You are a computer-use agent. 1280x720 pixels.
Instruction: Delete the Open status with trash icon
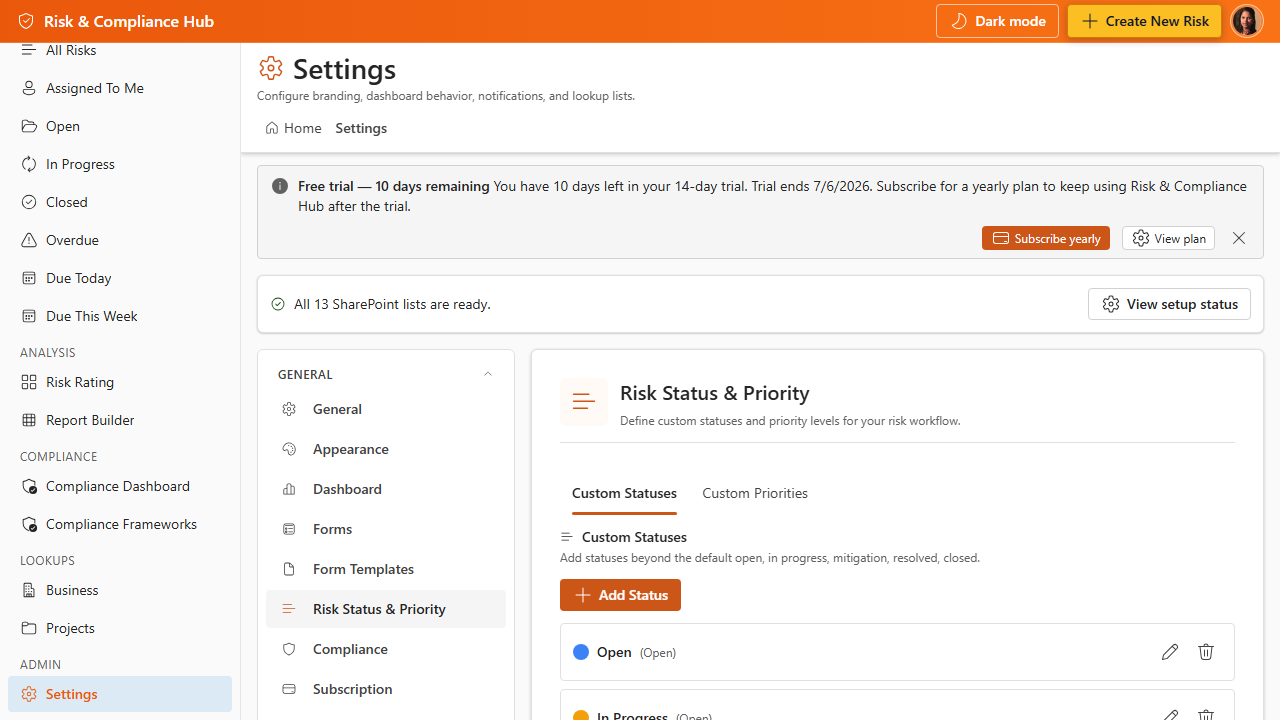1206,652
